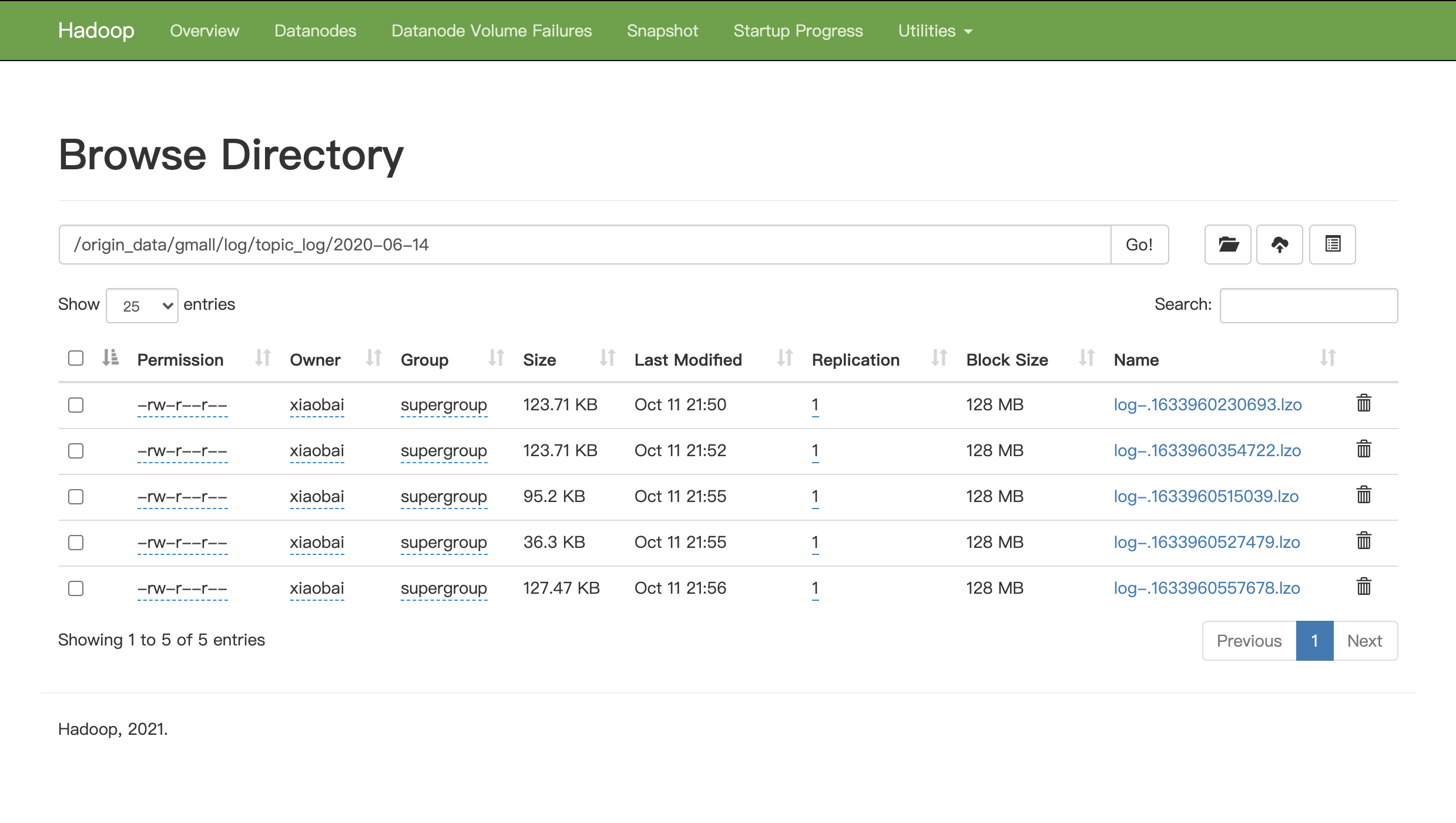Sort by Last Modified column arrows
This screenshot has height=823, width=1456.
(x=784, y=358)
